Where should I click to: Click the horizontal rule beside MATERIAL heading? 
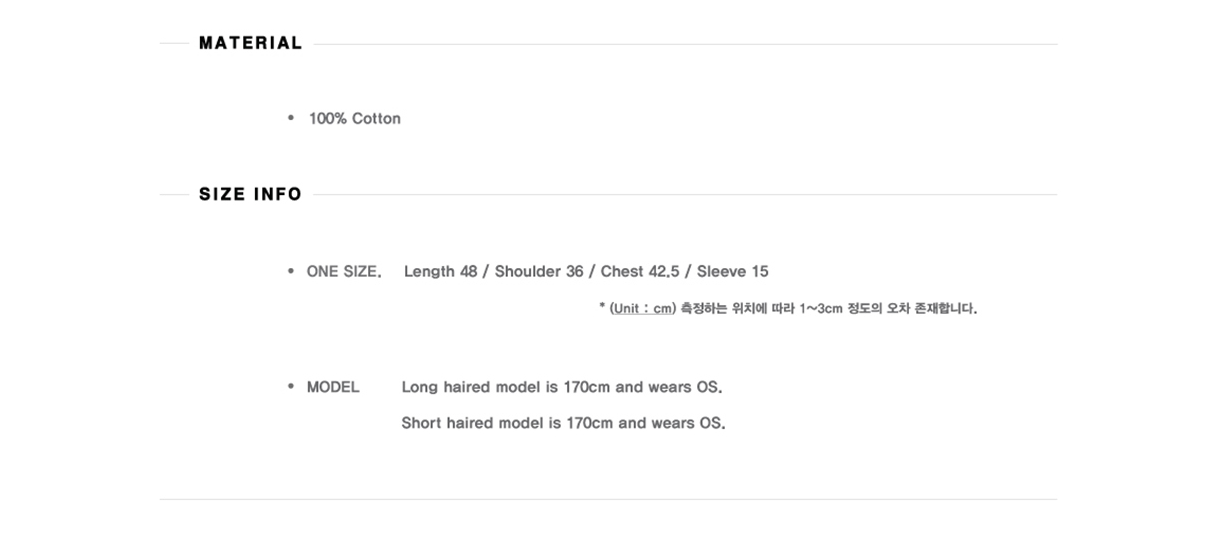point(685,44)
